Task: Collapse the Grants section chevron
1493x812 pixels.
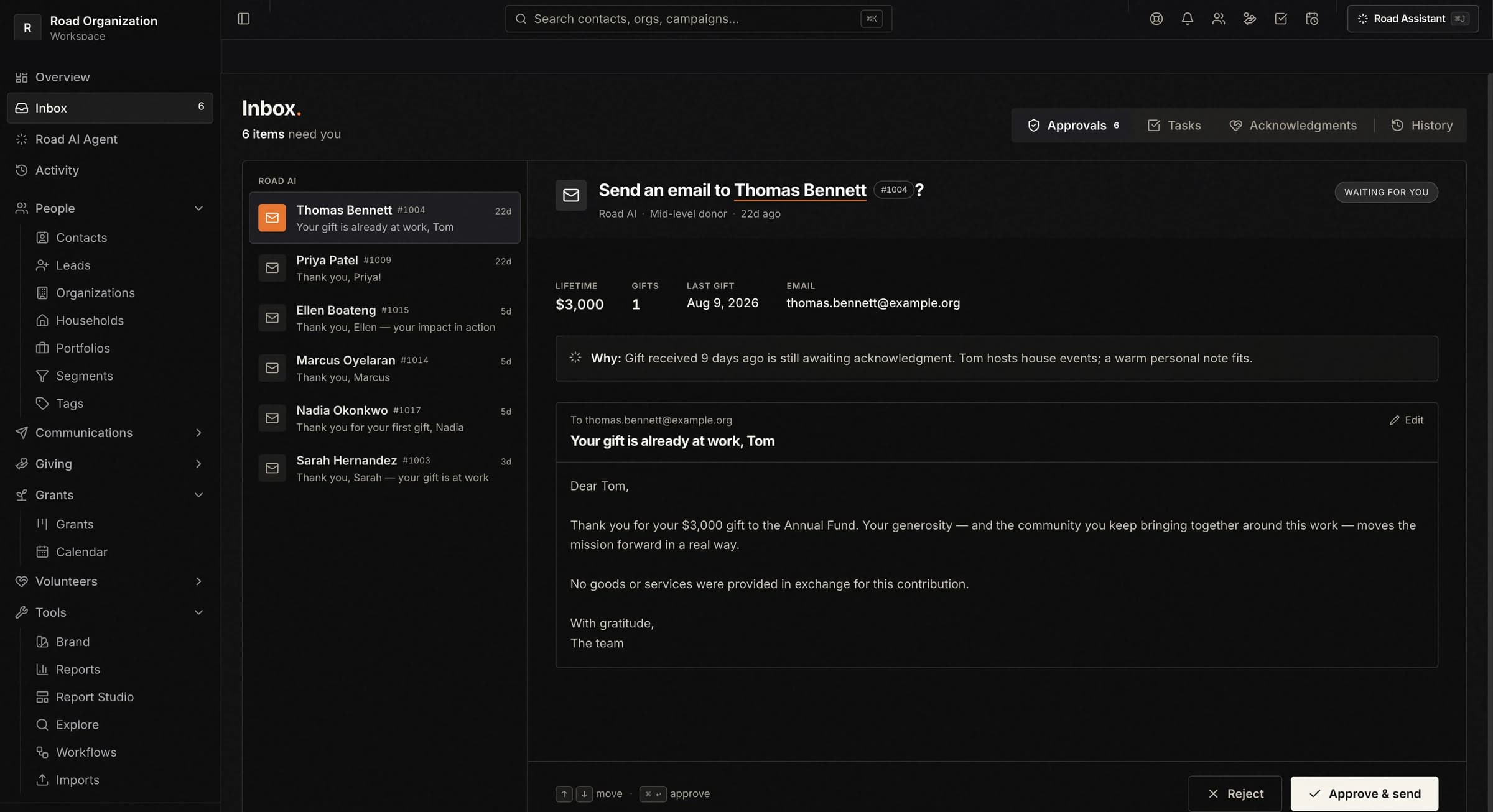Action: [x=198, y=495]
